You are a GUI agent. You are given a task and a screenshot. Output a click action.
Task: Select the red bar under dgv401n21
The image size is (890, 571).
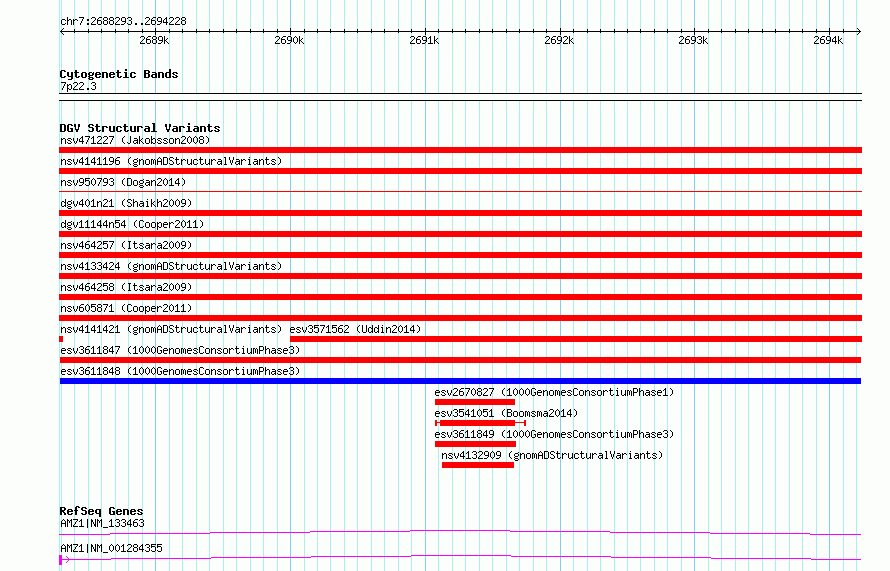pyautogui.click(x=460, y=213)
